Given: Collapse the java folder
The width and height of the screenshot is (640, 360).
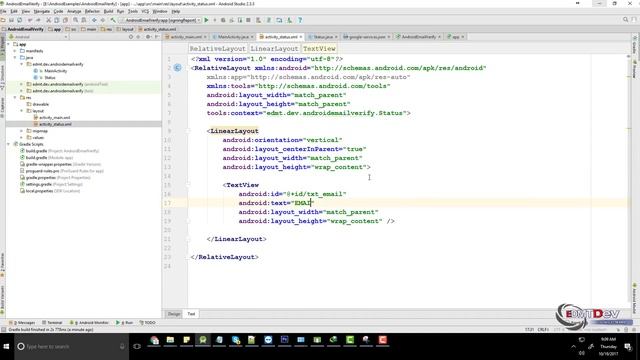Looking at the screenshot, I should coord(16,58).
